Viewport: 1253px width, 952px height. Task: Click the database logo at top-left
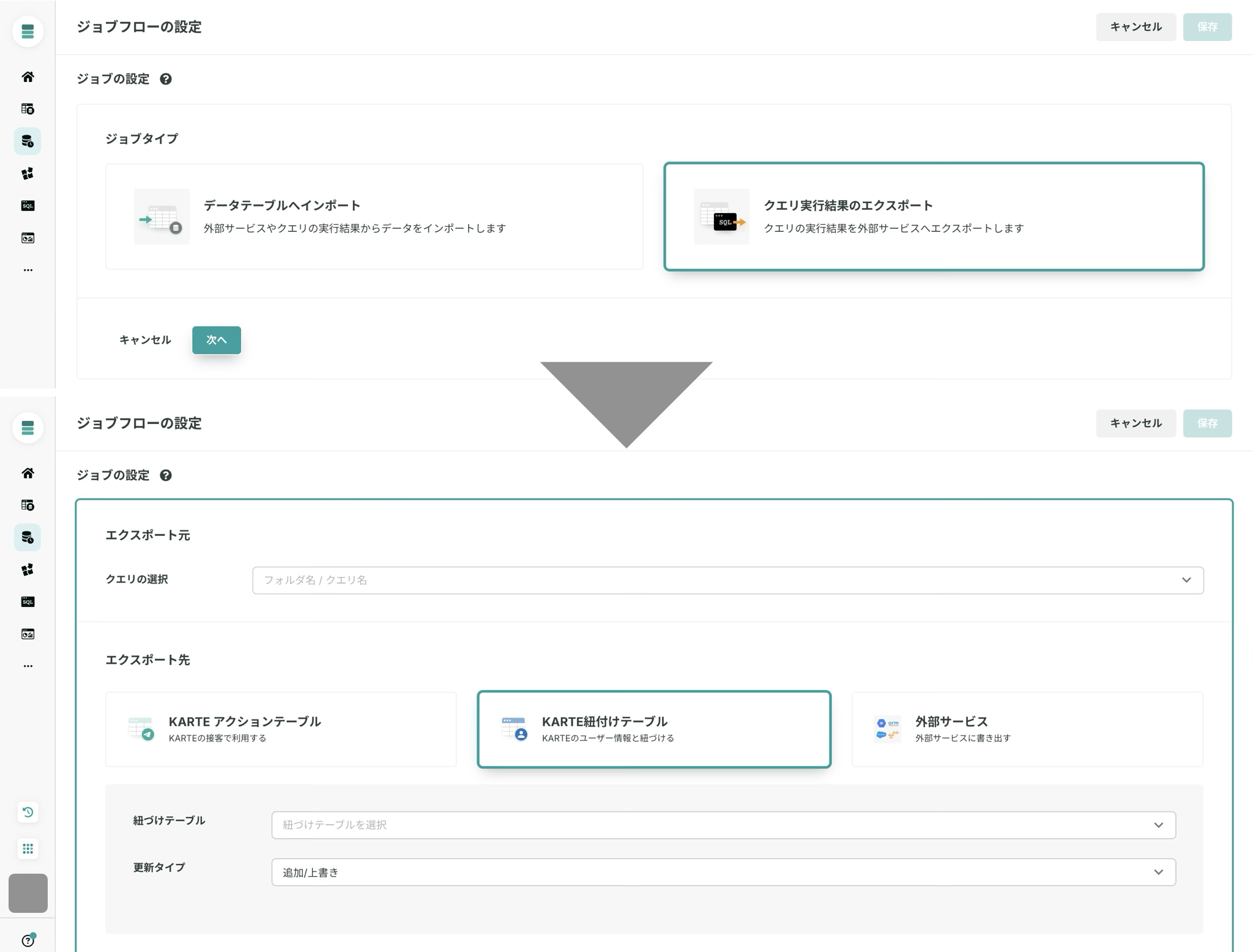click(x=28, y=31)
